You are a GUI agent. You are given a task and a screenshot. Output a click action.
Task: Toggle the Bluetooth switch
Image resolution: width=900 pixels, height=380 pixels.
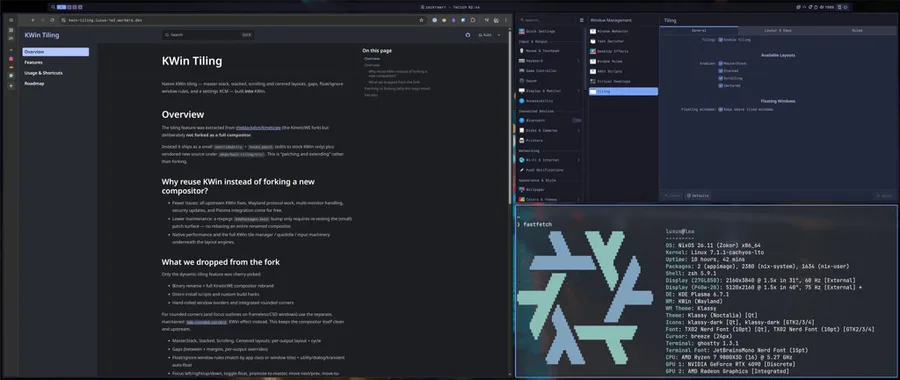(576, 121)
